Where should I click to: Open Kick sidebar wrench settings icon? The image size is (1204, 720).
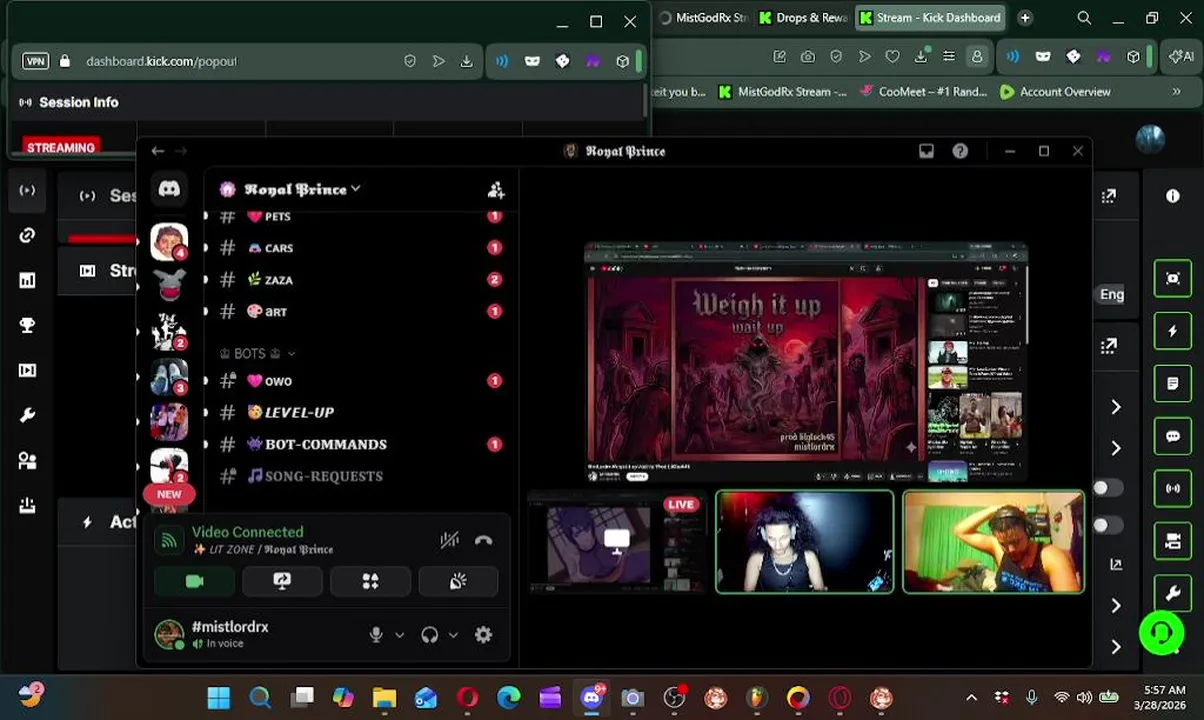coord(27,416)
